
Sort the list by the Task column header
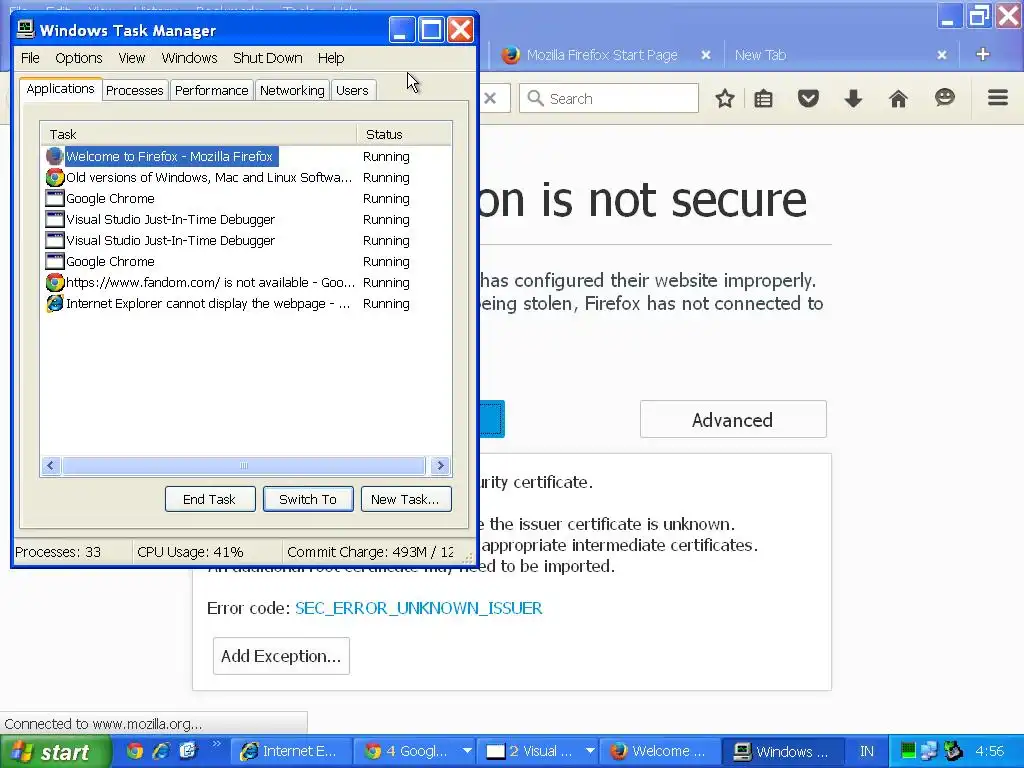[199, 135]
